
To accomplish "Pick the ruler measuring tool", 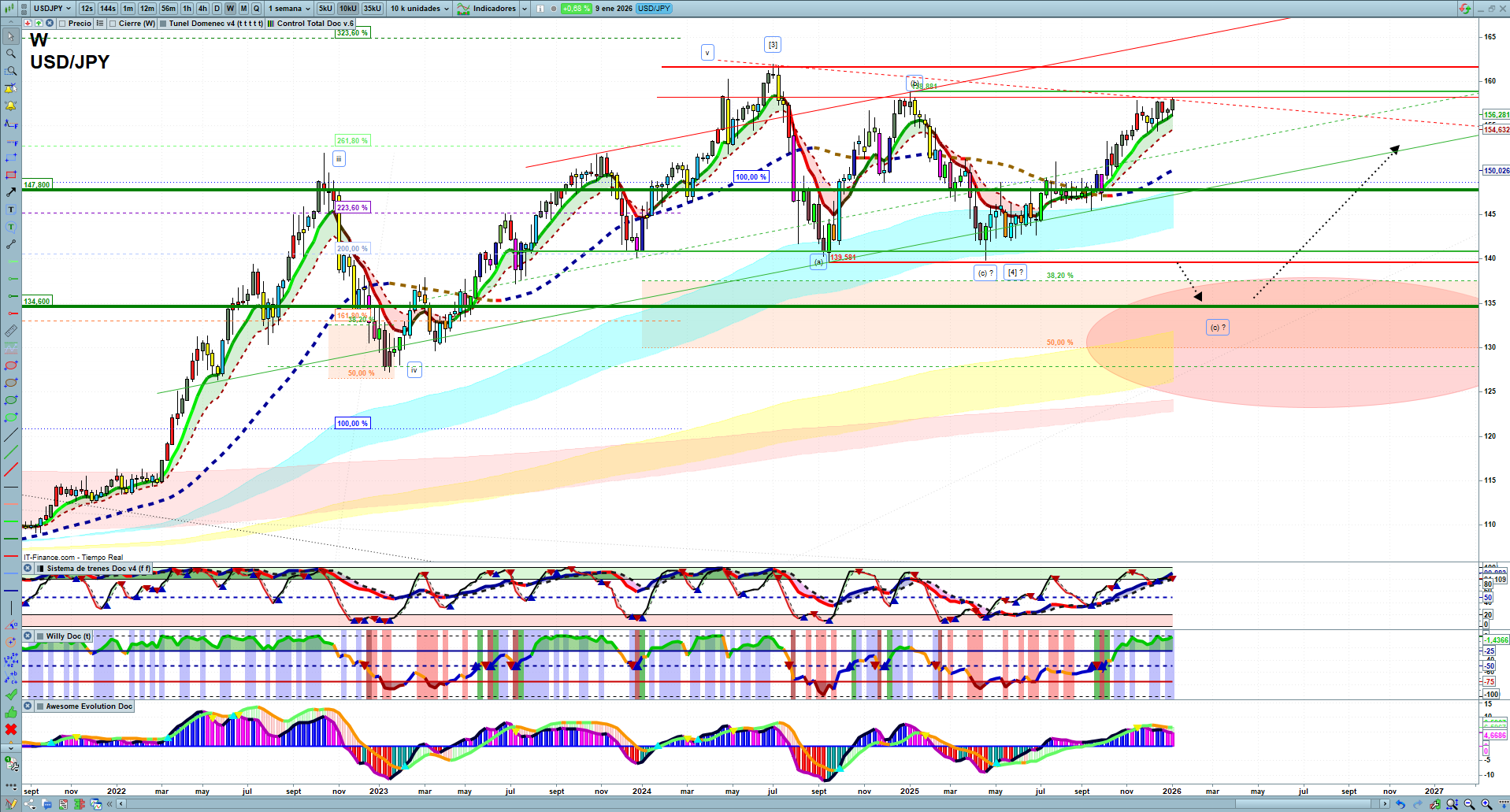I will (11, 331).
